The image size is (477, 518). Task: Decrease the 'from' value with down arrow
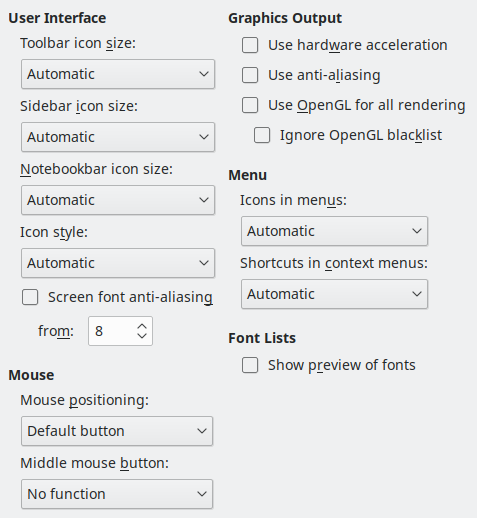[x=142, y=335]
